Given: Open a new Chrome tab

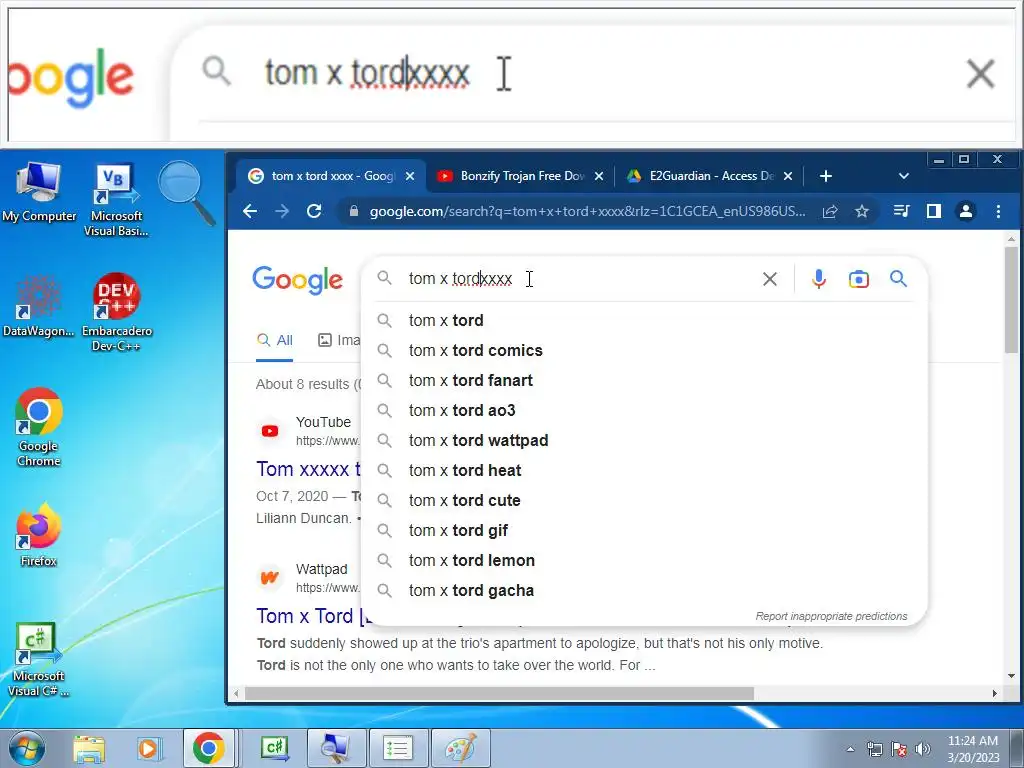Looking at the screenshot, I should coord(825,176).
